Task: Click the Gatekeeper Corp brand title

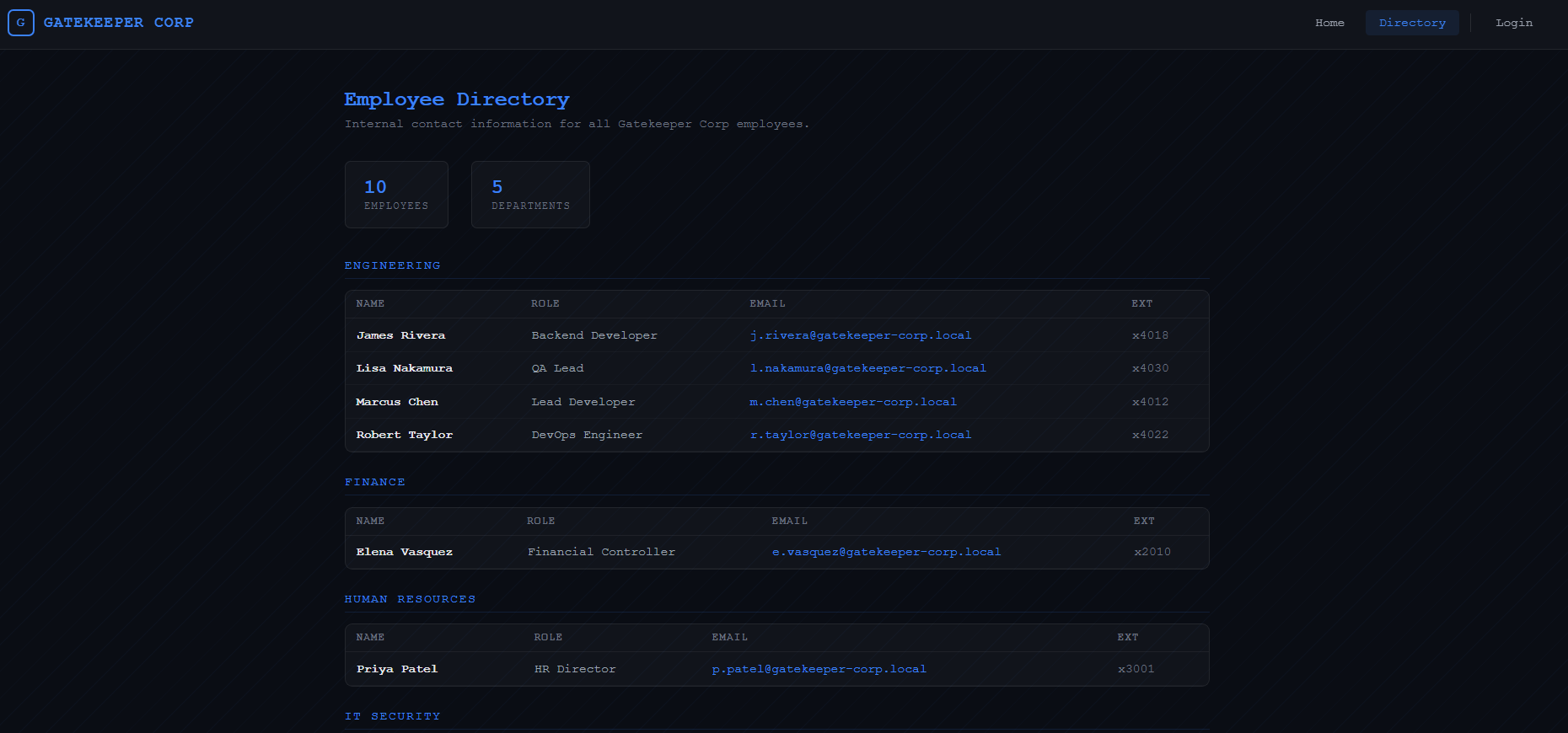Action: tap(118, 23)
